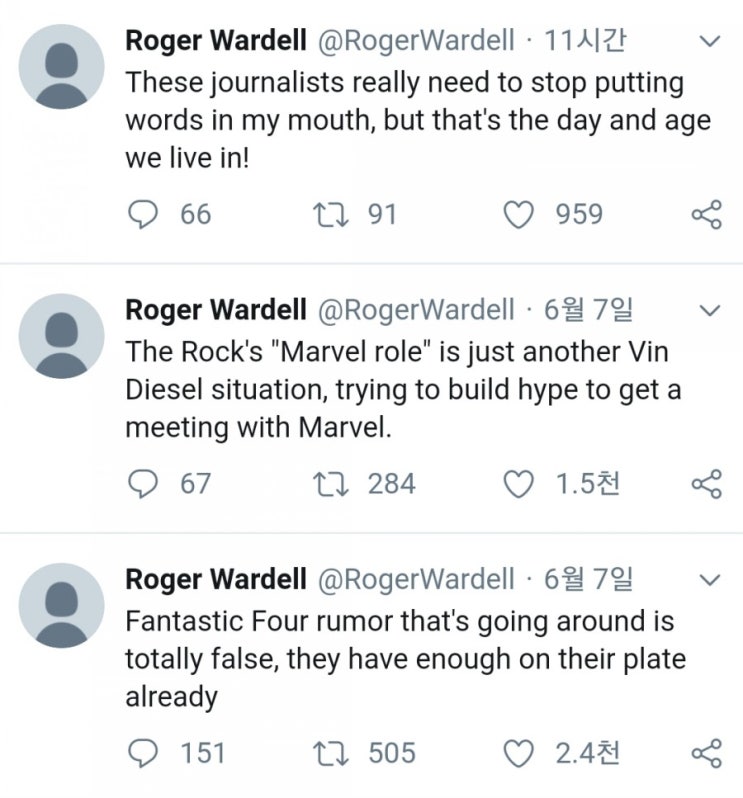Image resolution: width=743 pixels, height=798 pixels.
Task: Like the Fantastic Four rumor tweet
Action: 519,753
